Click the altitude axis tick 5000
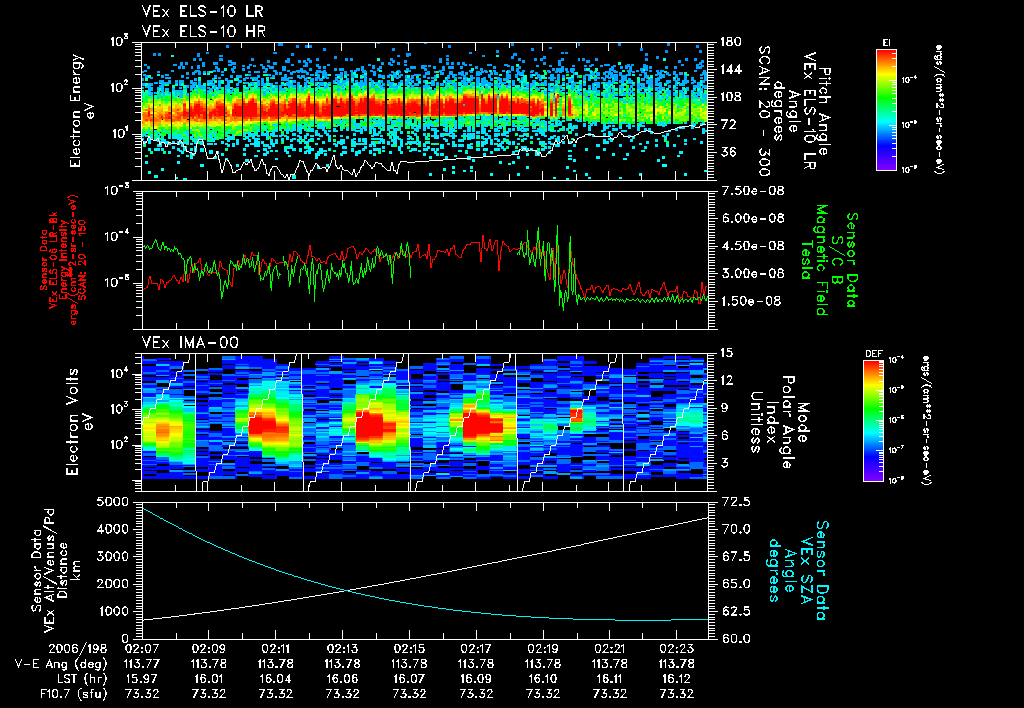The image size is (1024, 708). pyautogui.click(x=114, y=502)
